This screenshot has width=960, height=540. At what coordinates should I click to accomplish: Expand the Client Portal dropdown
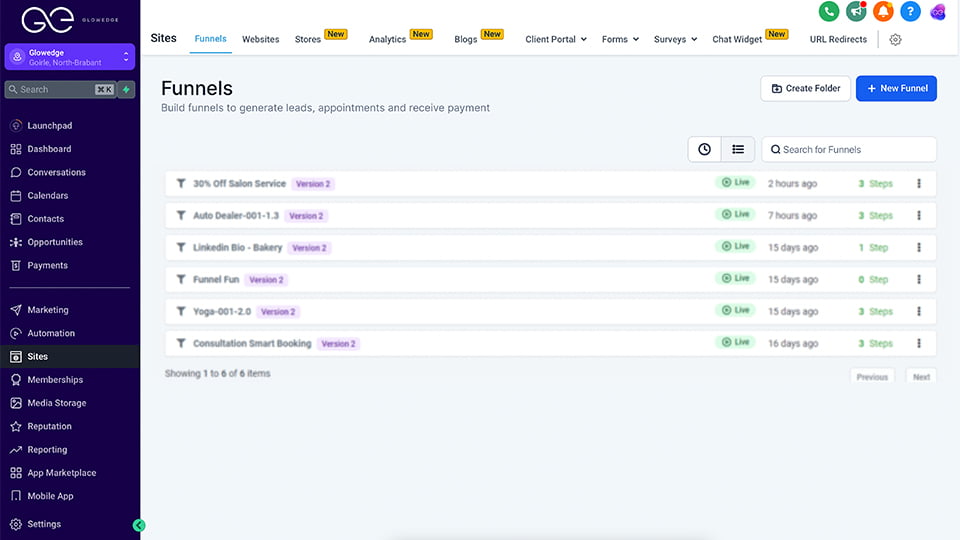coord(557,40)
